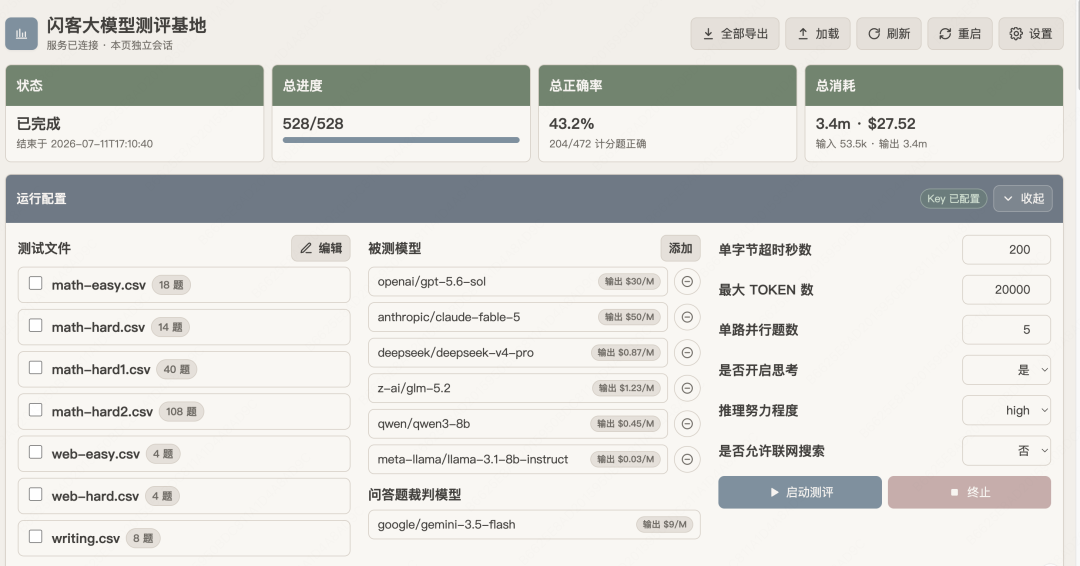Click the 528/528 progress value

[313, 124]
